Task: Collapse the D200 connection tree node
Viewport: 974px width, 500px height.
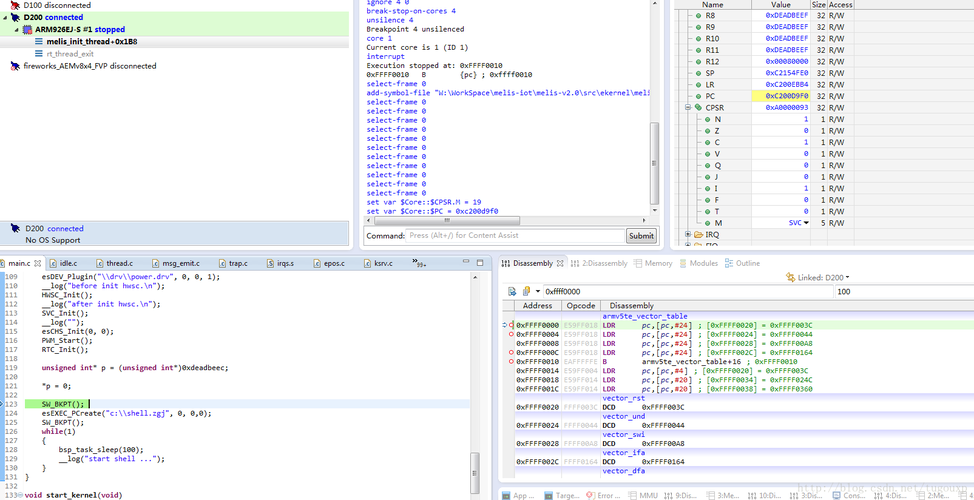Action: pyautogui.click(x=5, y=17)
